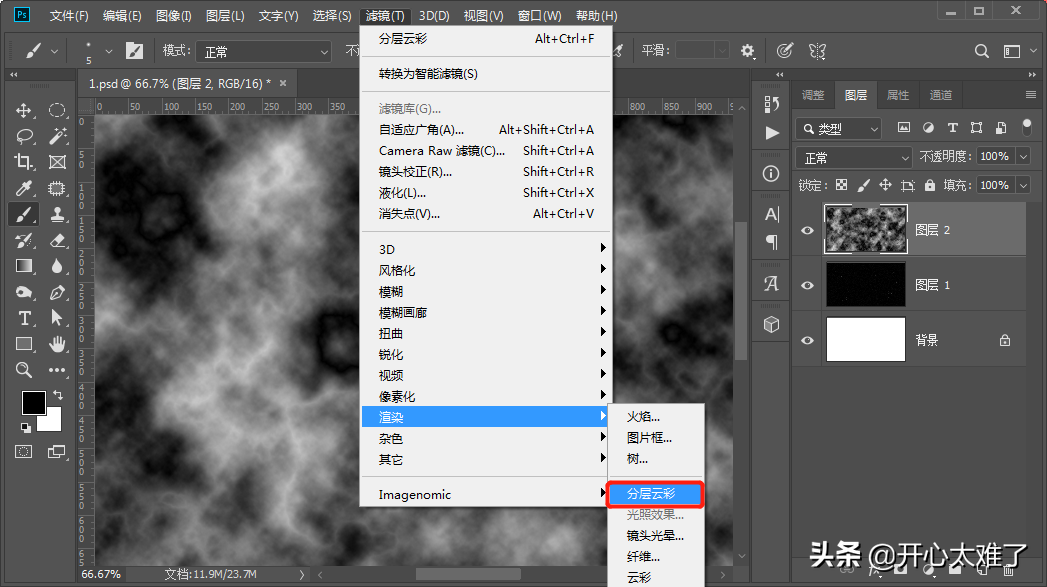1047x587 pixels.
Task: Toggle Quick Mask mode
Action: 23,452
